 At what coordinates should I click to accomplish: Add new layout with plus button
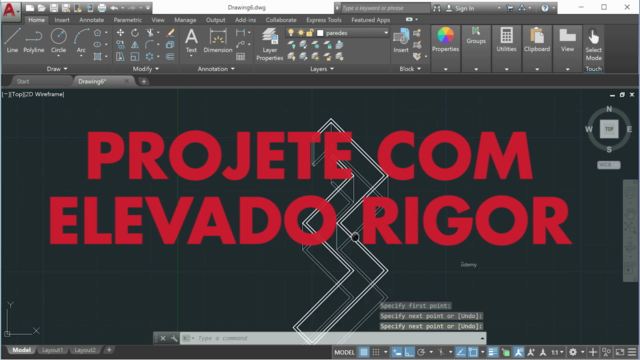[109, 350]
